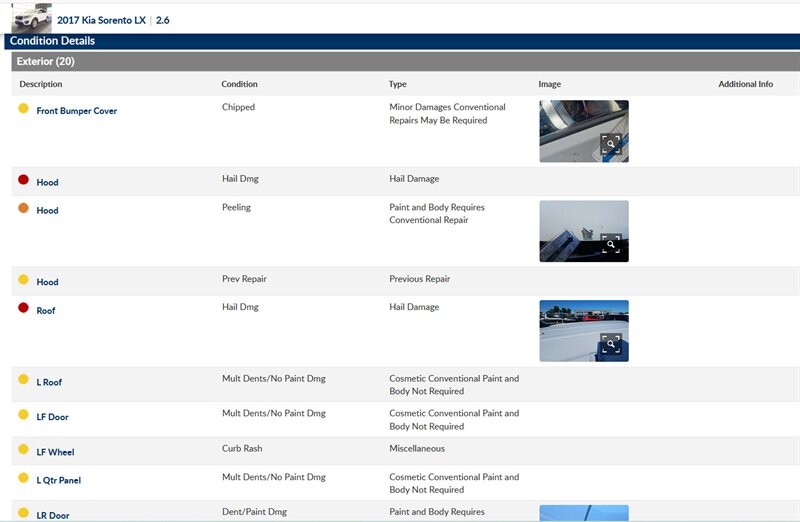Click yellow severity dot beside LF Wheel
Screen dimensions: 800x522
tap(23, 450)
